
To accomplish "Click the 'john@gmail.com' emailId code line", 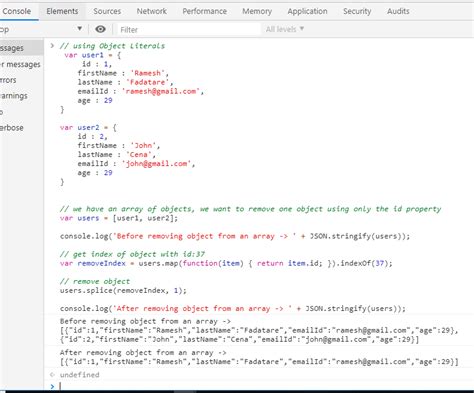I will 136,164.
